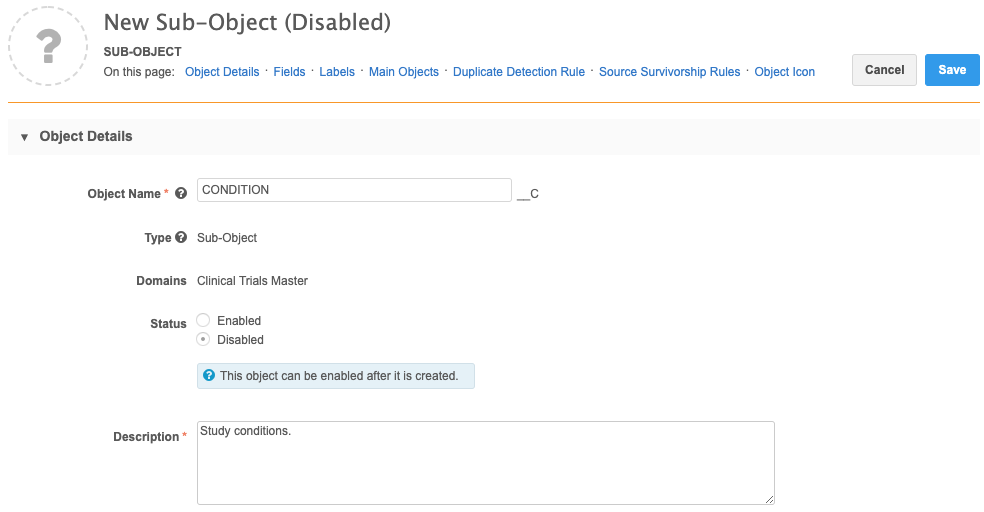The image size is (984, 512).
Task: Save the new sub-object
Action: 952,70
